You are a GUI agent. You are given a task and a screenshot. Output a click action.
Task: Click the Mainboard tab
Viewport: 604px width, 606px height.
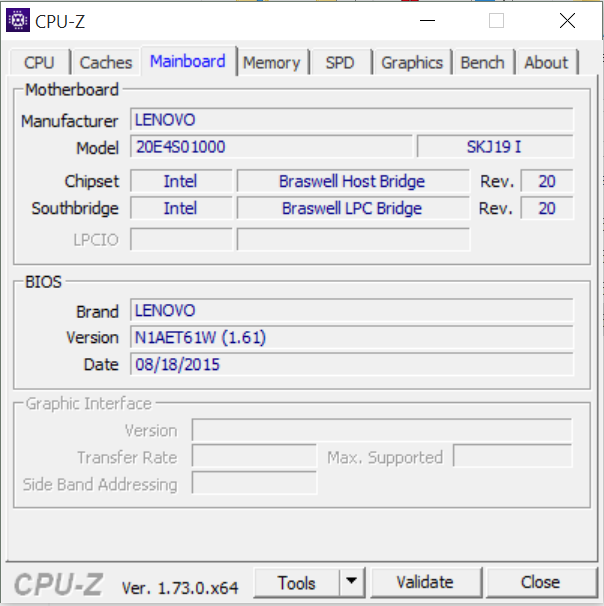pyautogui.click(x=188, y=61)
